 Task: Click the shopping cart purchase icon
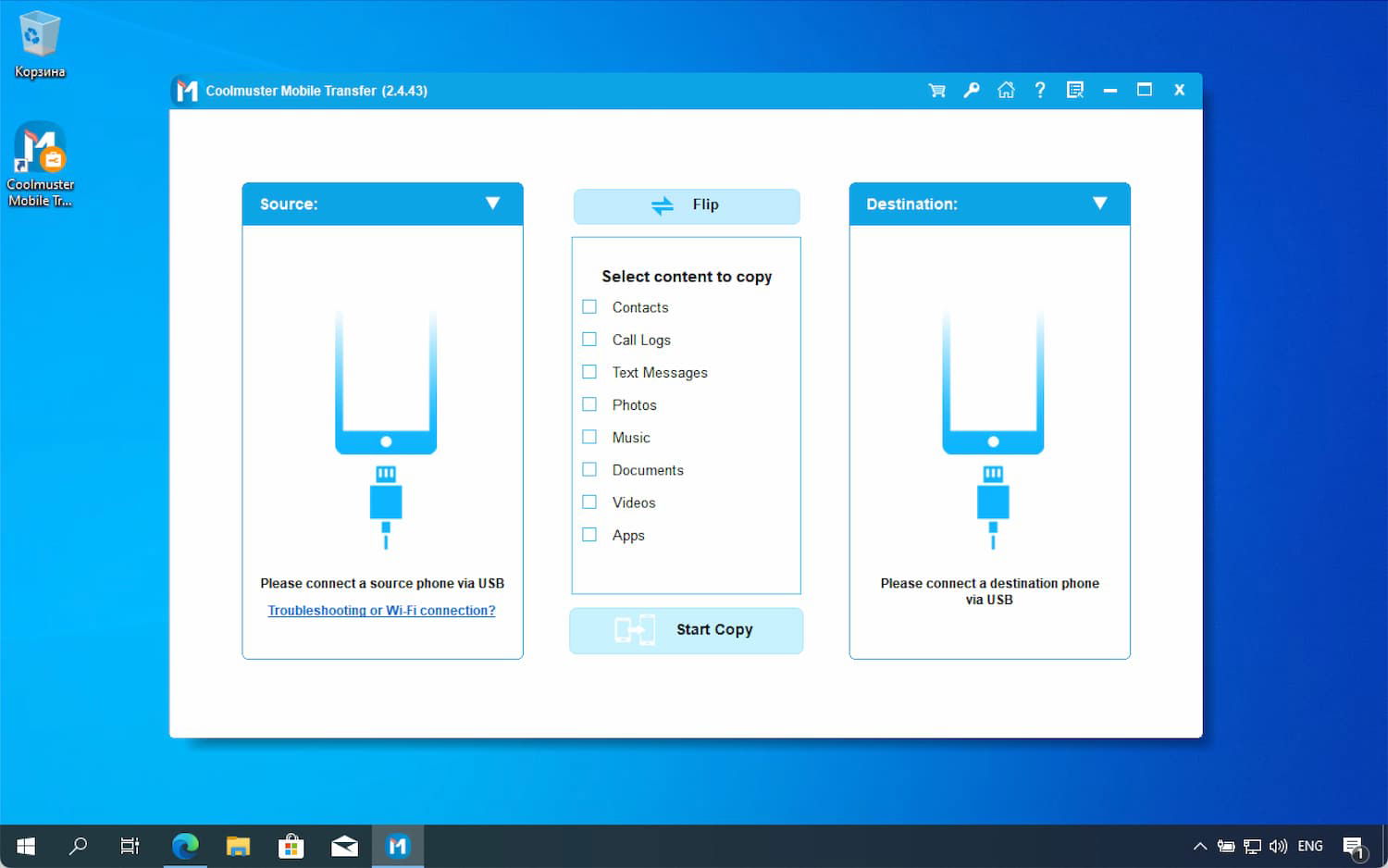coord(936,91)
